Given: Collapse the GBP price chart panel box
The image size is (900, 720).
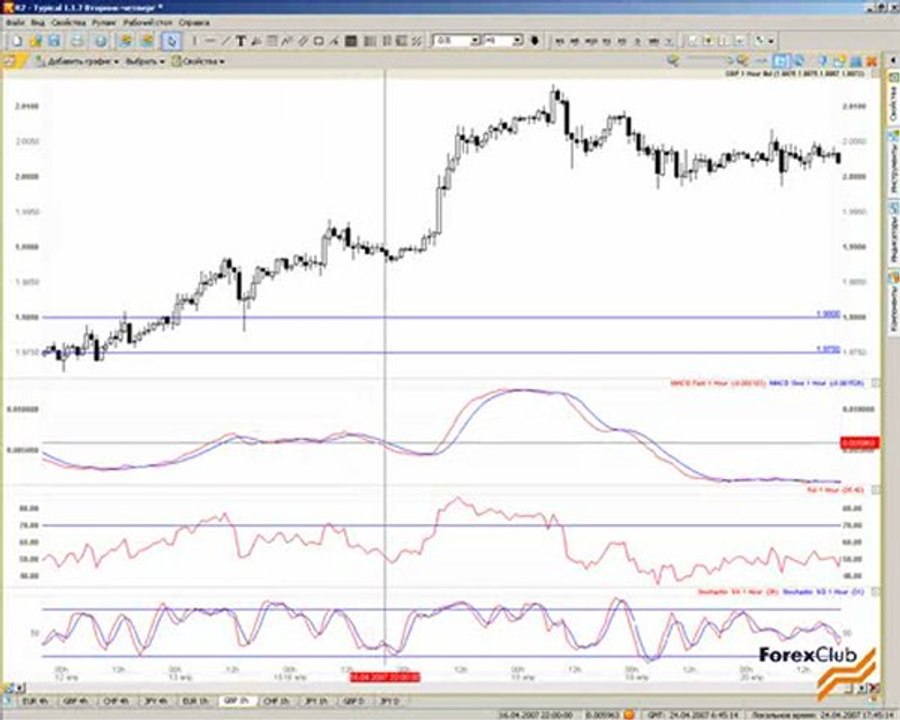Looking at the screenshot, I should [x=875, y=74].
